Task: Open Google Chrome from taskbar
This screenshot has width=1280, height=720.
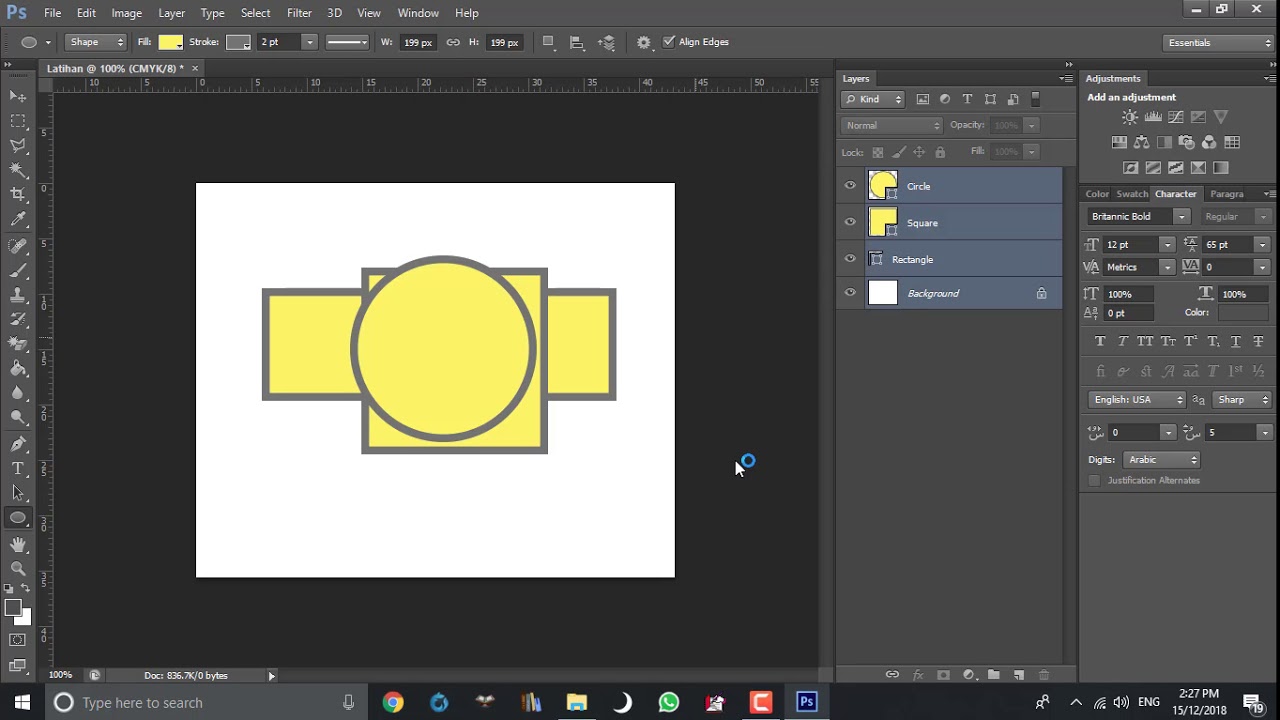Action: [392, 702]
